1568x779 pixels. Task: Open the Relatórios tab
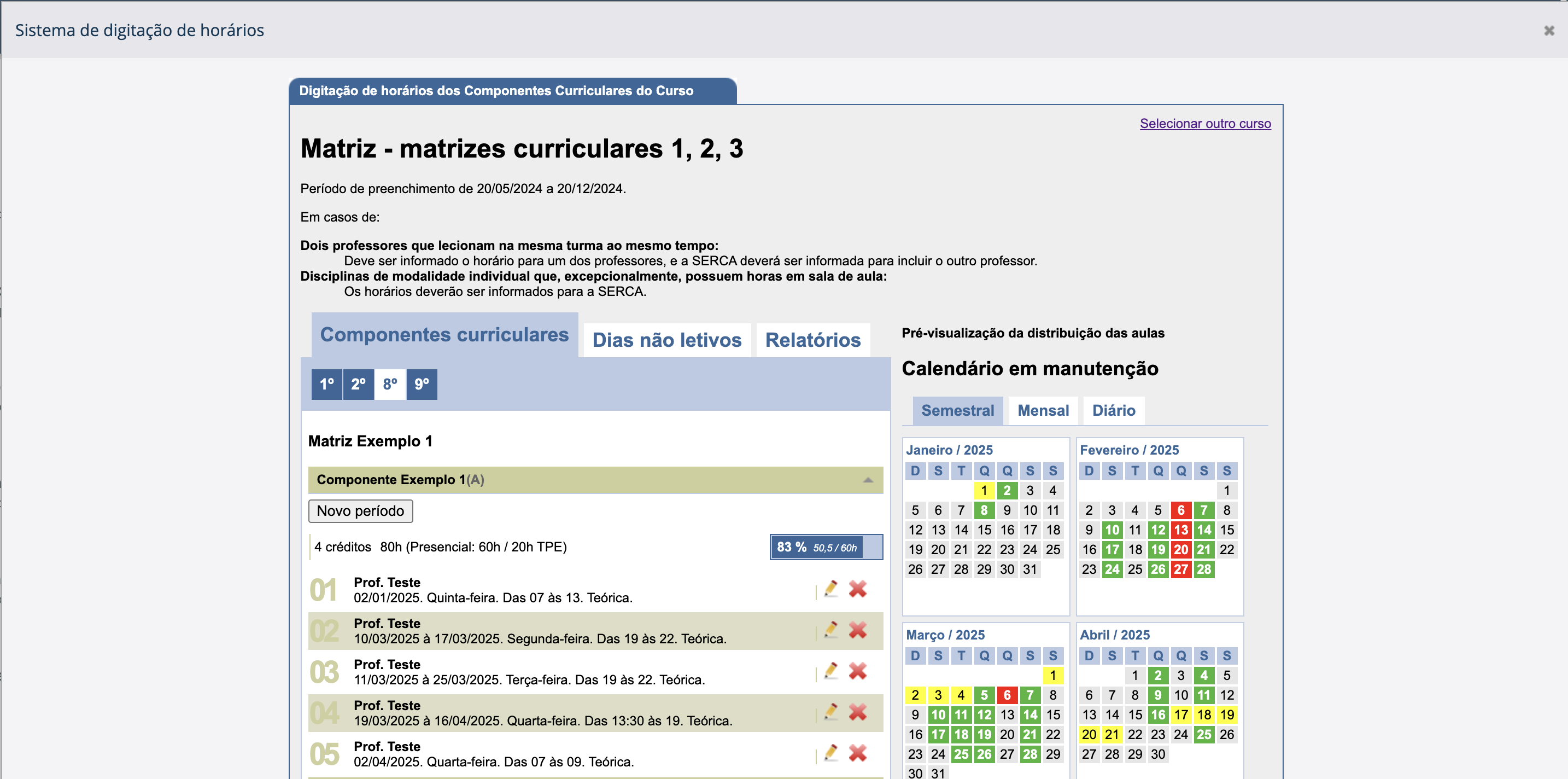pyautogui.click(x=812, y=340)
